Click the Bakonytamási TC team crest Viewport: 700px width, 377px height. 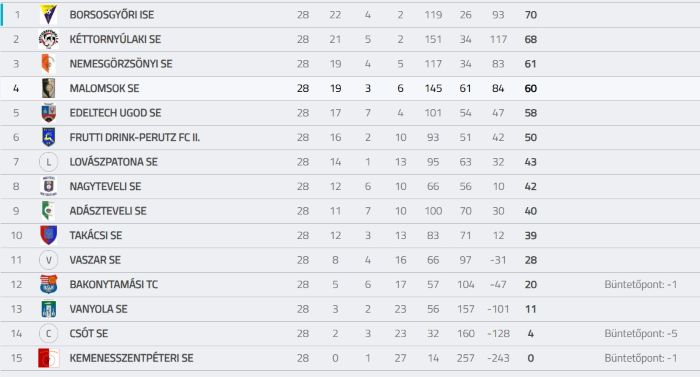(x=48, y=285)
